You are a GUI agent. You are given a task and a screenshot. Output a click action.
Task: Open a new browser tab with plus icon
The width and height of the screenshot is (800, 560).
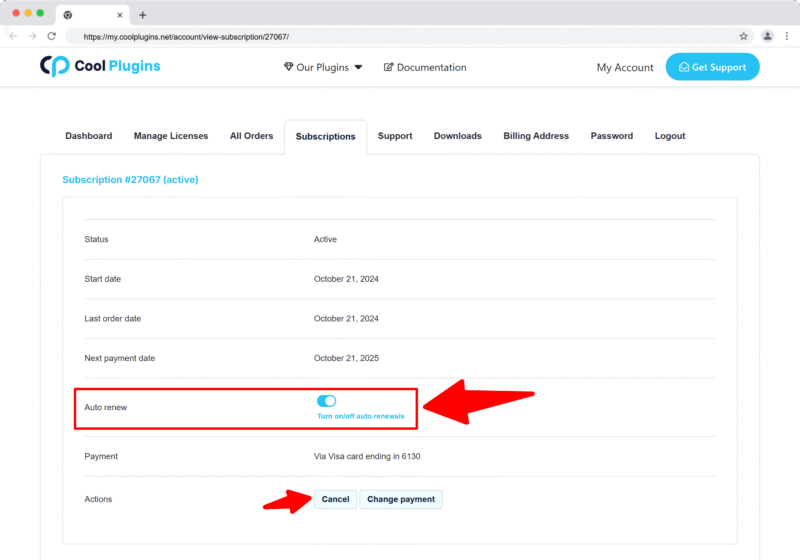(142, 15)
